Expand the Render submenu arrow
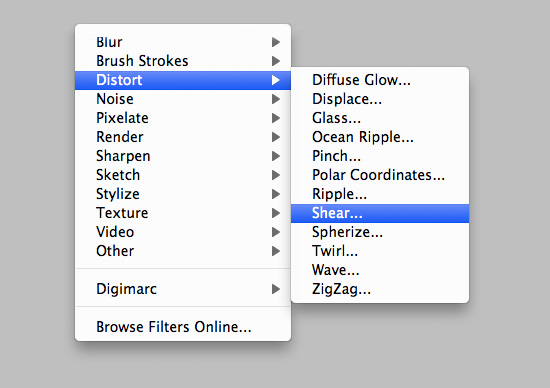 coord(276,137)
